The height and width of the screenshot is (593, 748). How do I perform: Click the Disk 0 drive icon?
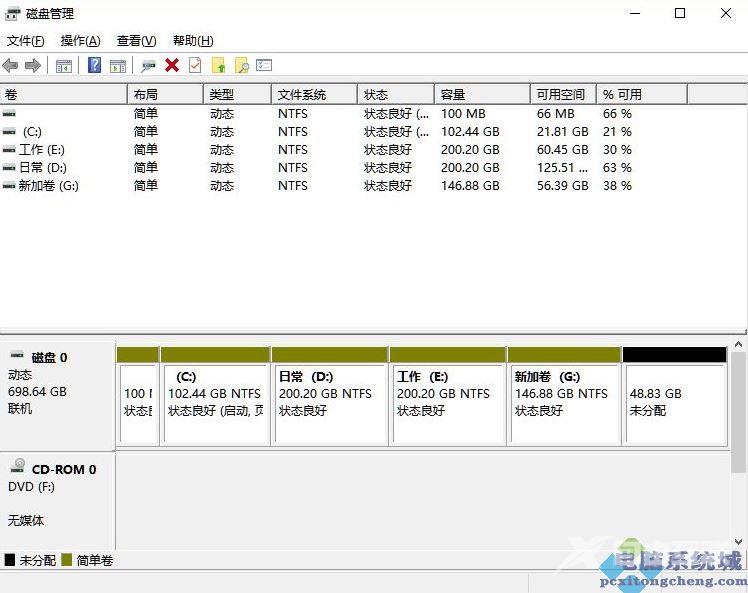17,355
